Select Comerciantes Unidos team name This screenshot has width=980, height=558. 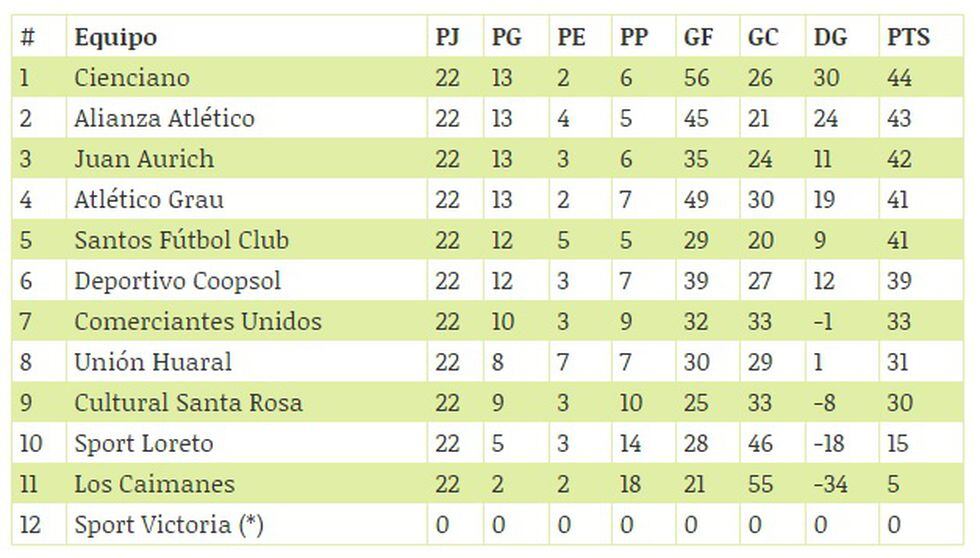point(198,322)
